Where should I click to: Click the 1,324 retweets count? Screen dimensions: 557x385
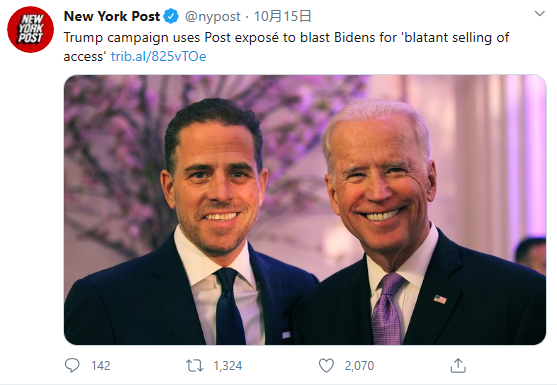[x=228, y=366]
